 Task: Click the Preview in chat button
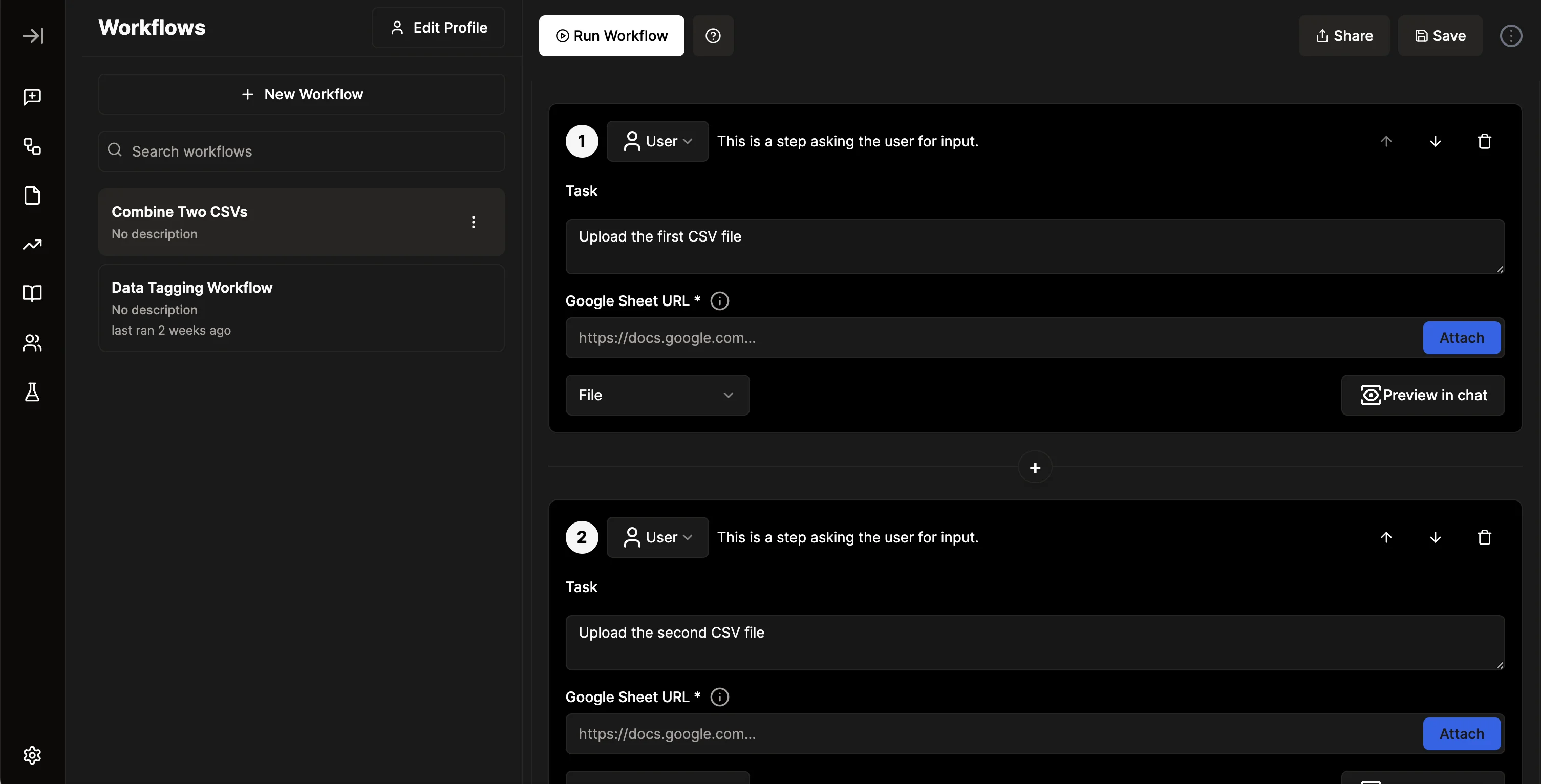pyautogui.click(x=1423, y=395)
